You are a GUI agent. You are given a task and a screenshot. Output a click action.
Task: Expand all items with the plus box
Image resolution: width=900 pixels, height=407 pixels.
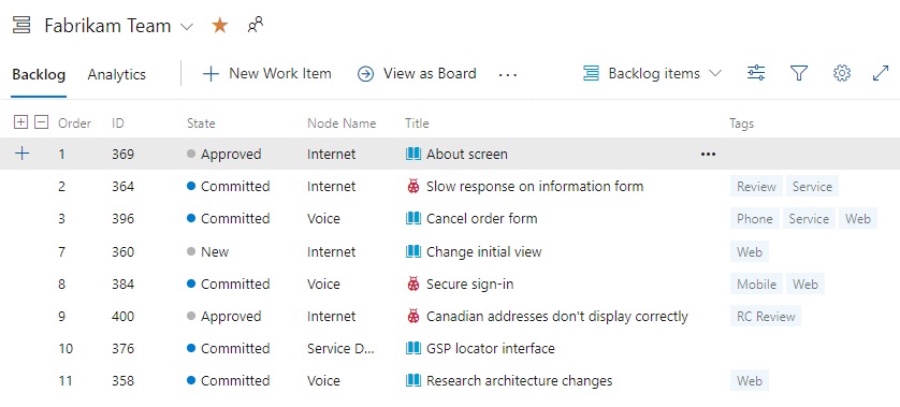pyautogui.click(x=21, y=123)
